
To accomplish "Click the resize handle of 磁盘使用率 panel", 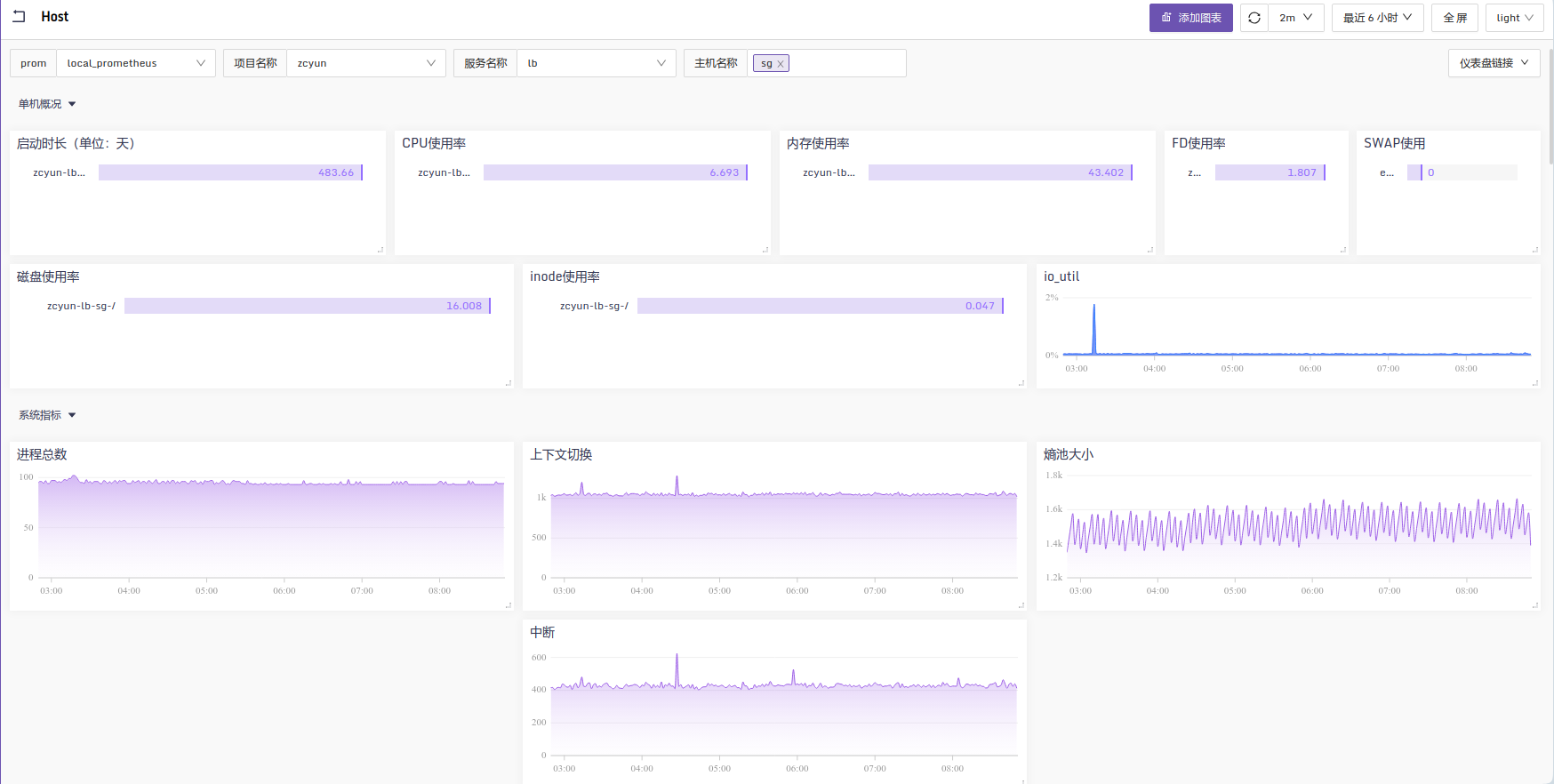I will 509,383.
